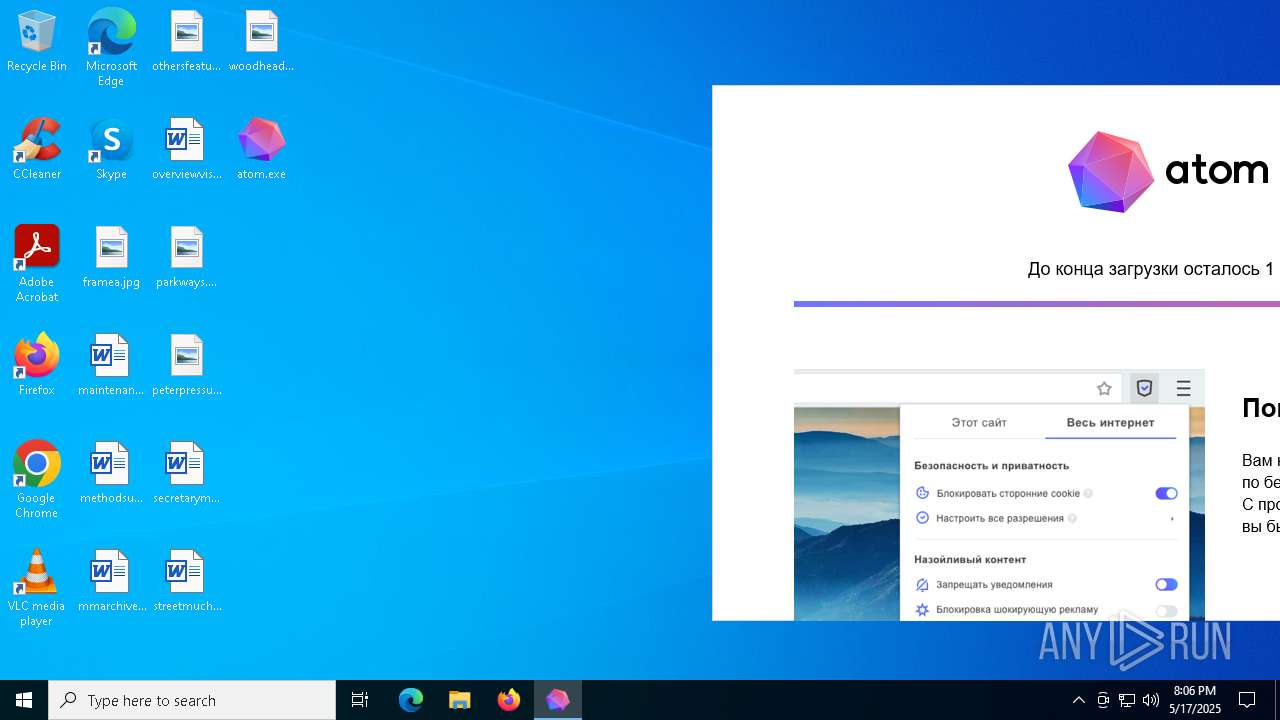This screenshot has width=1280, height=720.
Task: Open Task View on the taskbar
Action: (x=360, y=700)
